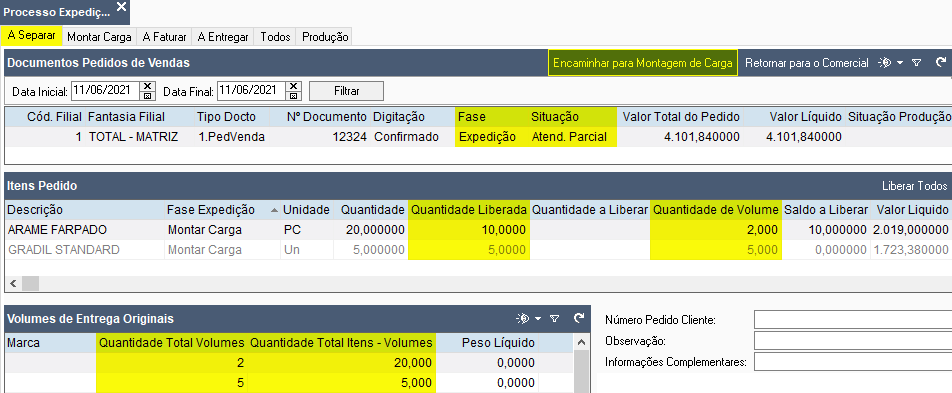Switch to the Montar Carga tab
Image resolution: width=952 pixels, height=393 pixels.
(x=99, y=36)
